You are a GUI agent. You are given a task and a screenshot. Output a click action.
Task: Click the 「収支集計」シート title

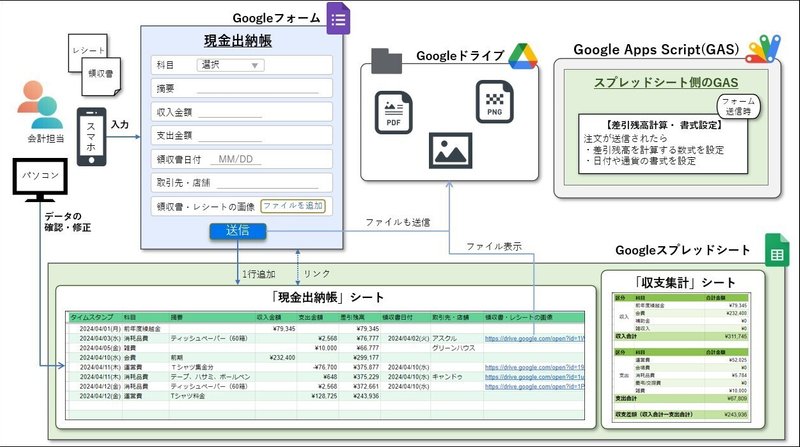pyautogui.click(x=684, y=283)
